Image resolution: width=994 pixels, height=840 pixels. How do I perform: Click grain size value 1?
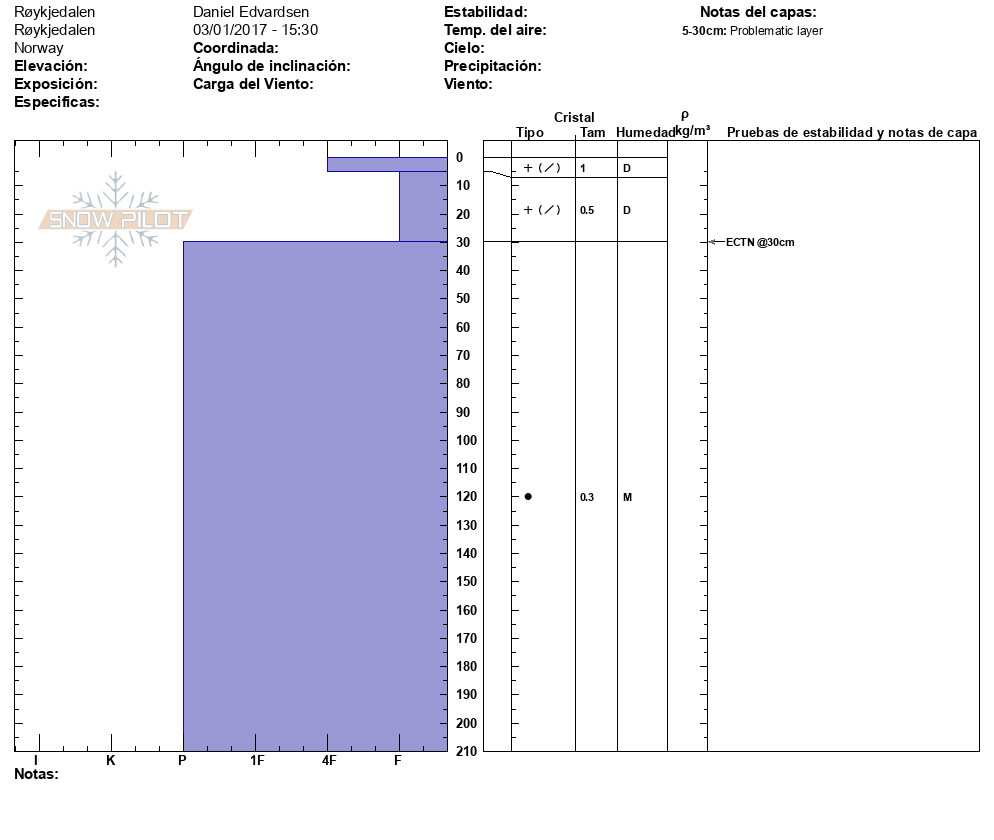coord(583,169)
